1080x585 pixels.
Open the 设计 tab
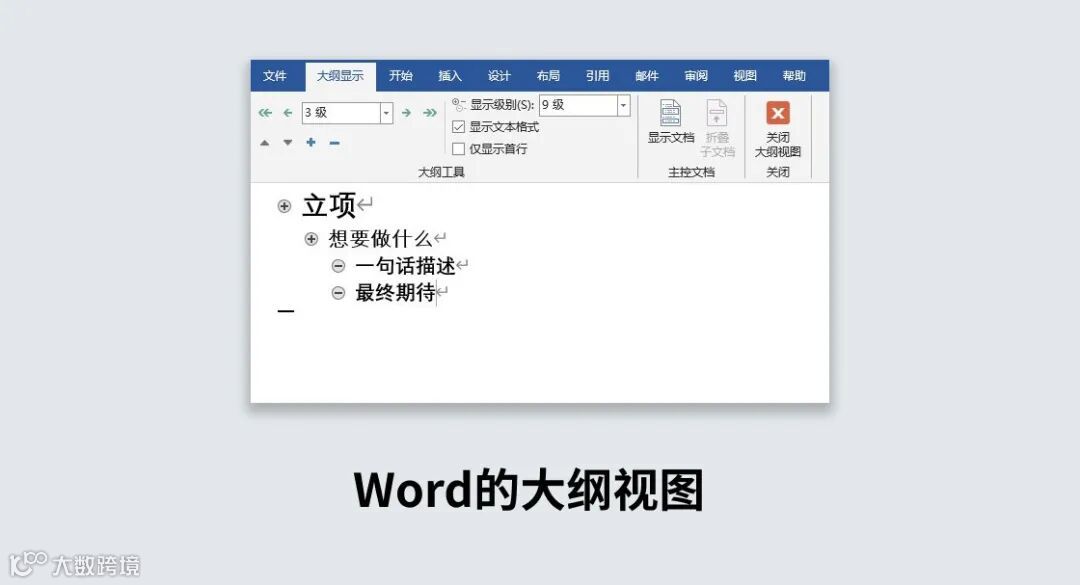point(499,76)
